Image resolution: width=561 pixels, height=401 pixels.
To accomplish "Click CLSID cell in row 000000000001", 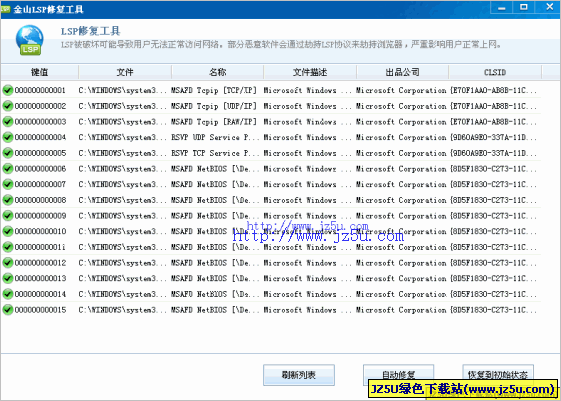I will tap(493, 90).
